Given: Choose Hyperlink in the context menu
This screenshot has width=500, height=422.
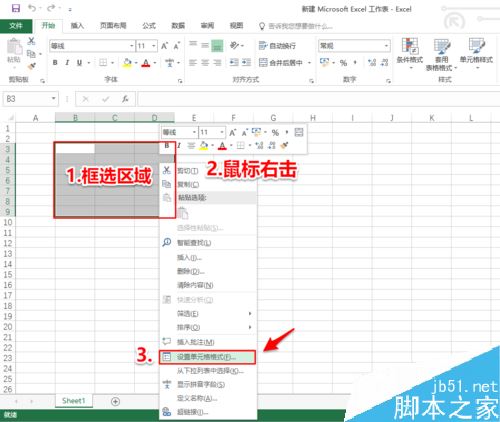Looking at the screenshot, I should [x=208, y=412].
